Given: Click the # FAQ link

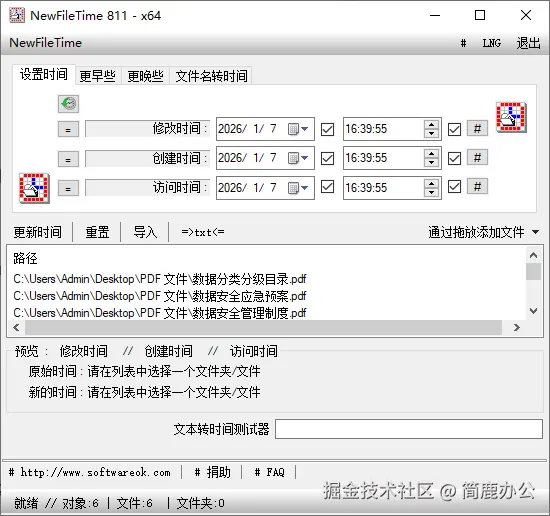Looking at the screenshot, I should coord(269,473).
